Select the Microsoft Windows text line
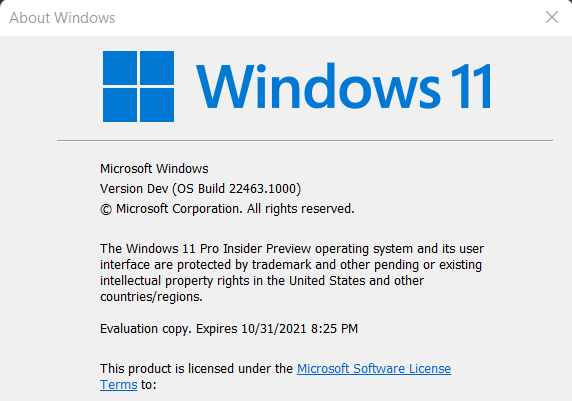 154,169
